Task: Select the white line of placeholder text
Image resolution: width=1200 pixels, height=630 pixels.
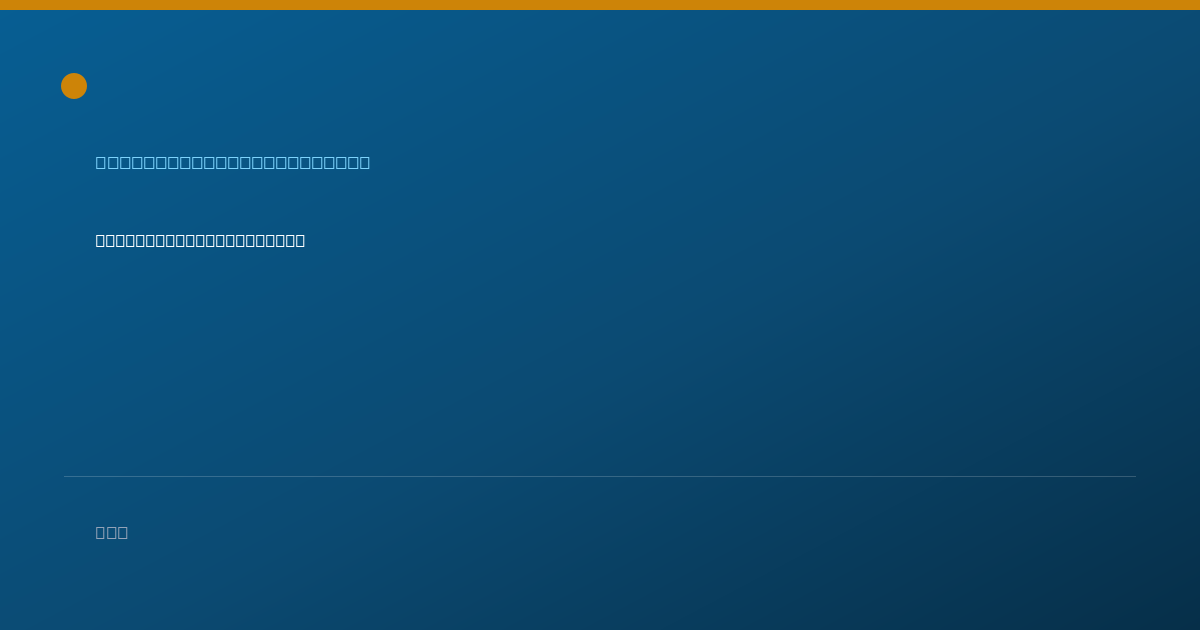Action: tap(200, 240)
